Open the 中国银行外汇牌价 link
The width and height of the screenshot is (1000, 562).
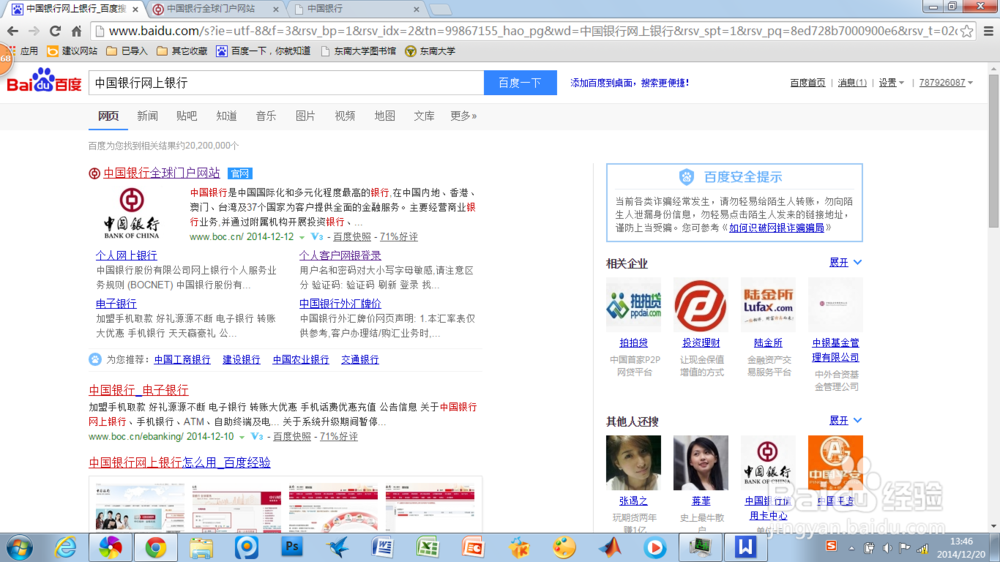pos(340,304)
